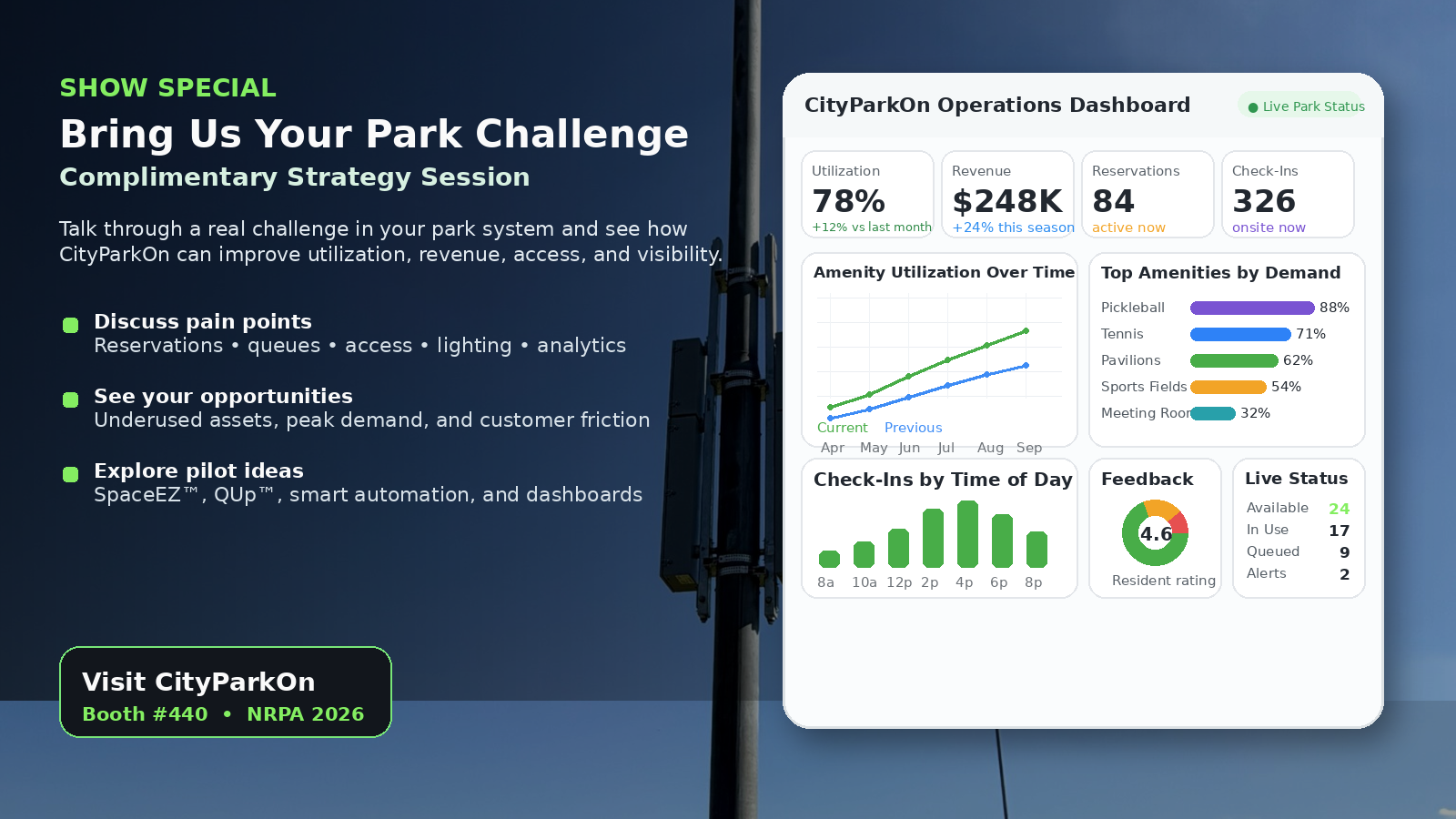
Task: Click the Top Amenities by Demand title
Action: click(x=1220, y=273)
